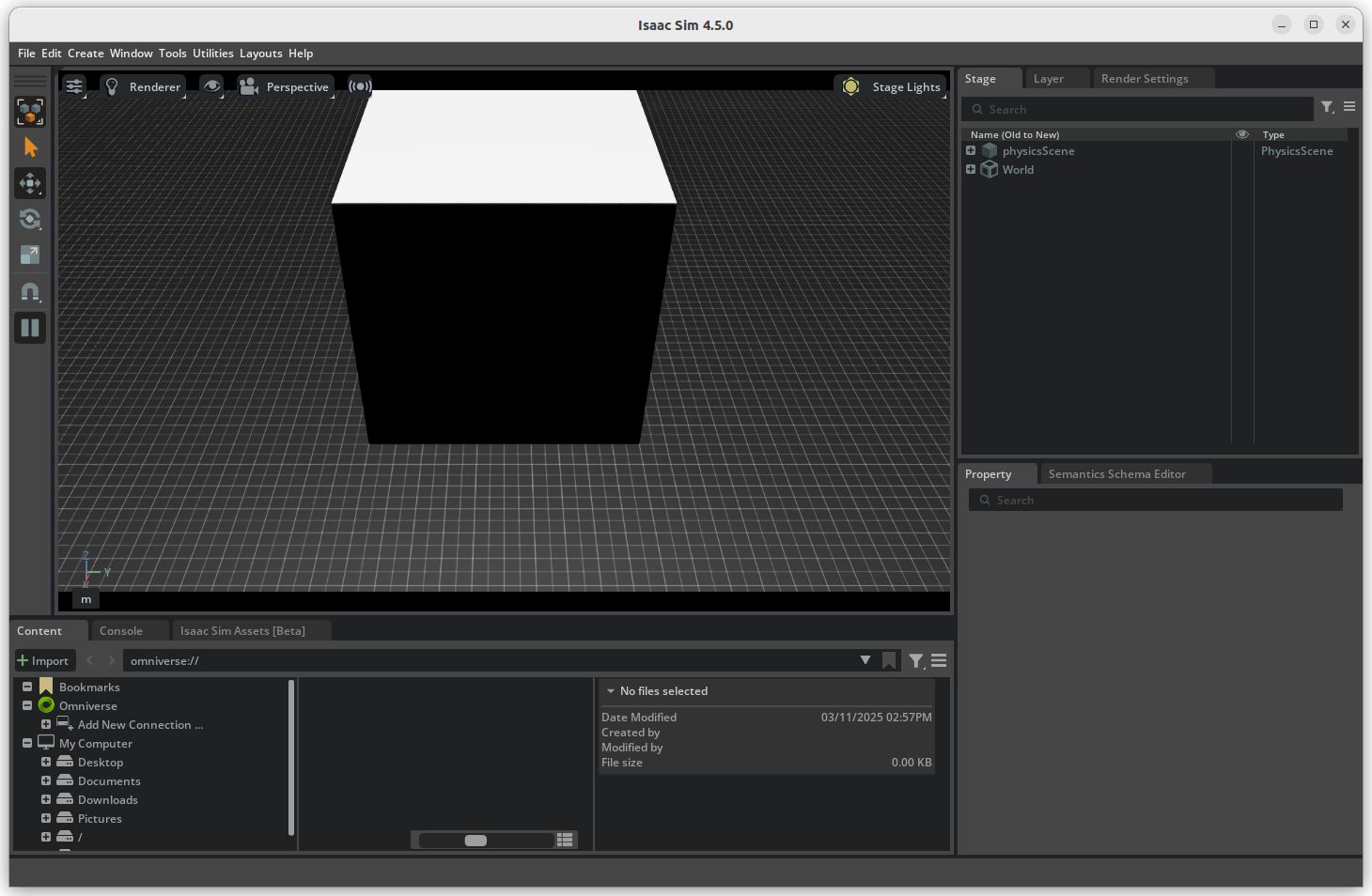Focus the Stage search field
Screen dimensions: 1372x896
(x=1137, y=109)
